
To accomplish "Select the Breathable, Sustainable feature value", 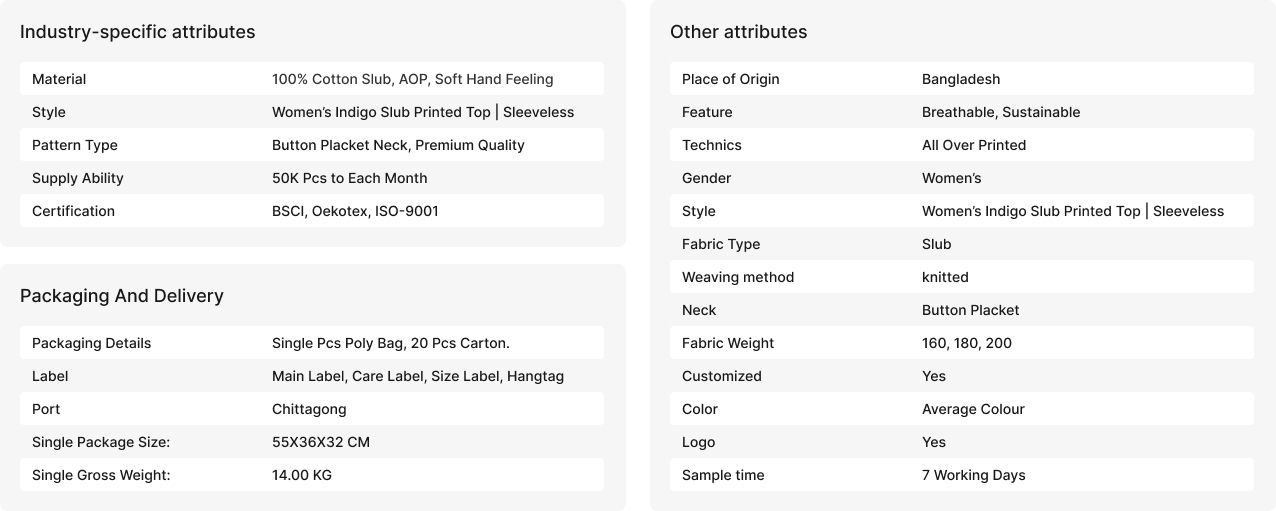I will [x=1000, y=112].
